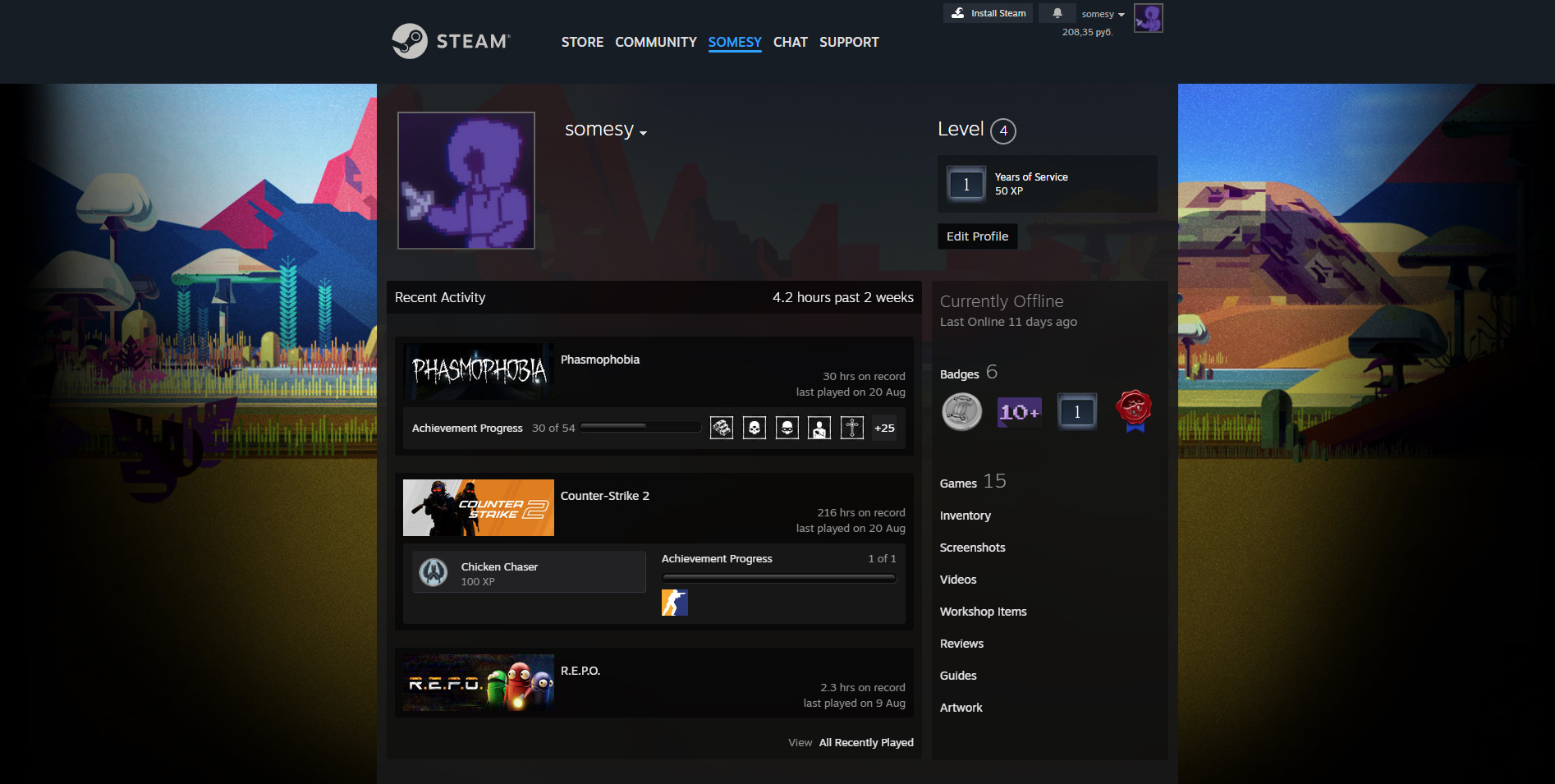Expand the somesy profile name dropdown arrow
1555x784 pixels.
pos(643,133)
